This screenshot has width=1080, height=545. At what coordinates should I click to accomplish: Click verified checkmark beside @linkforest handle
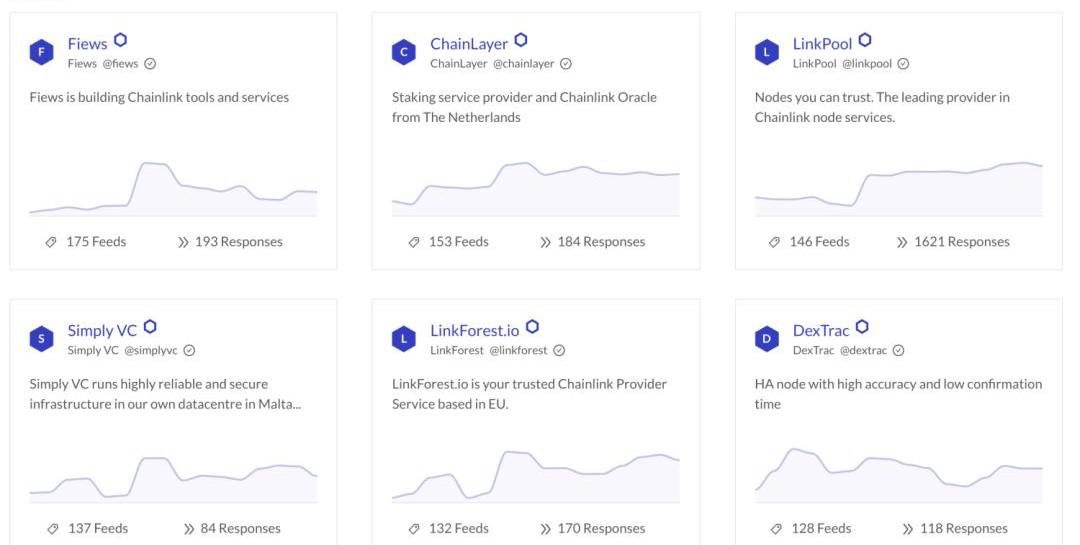coord(559,351)
